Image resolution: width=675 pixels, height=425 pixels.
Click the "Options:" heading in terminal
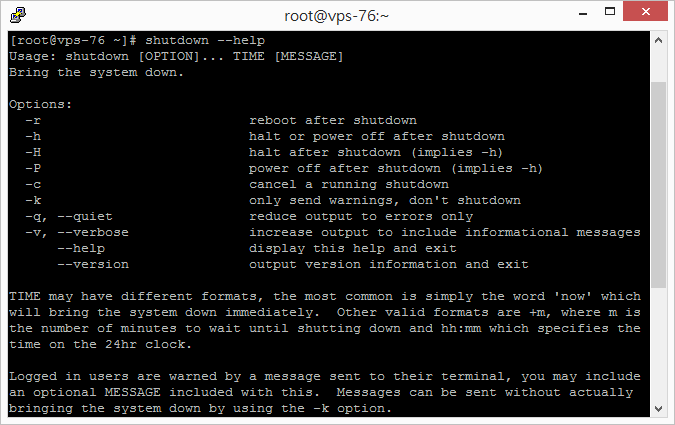tap(40, 105)
